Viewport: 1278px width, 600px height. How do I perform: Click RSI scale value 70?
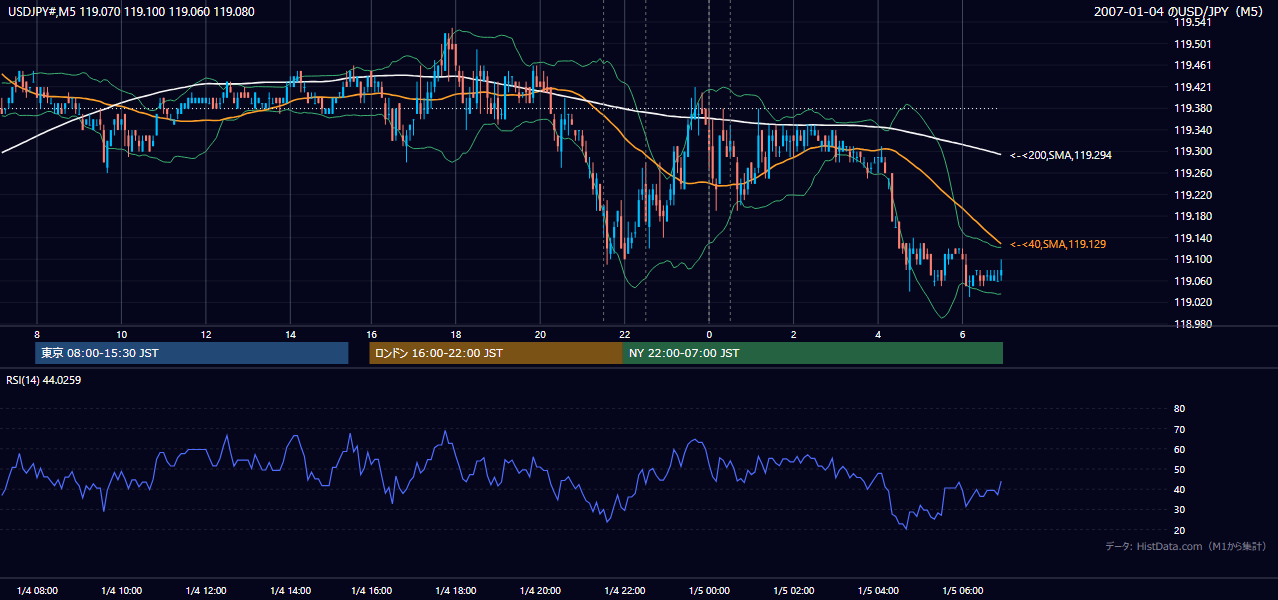click(x=1179, y=429)
